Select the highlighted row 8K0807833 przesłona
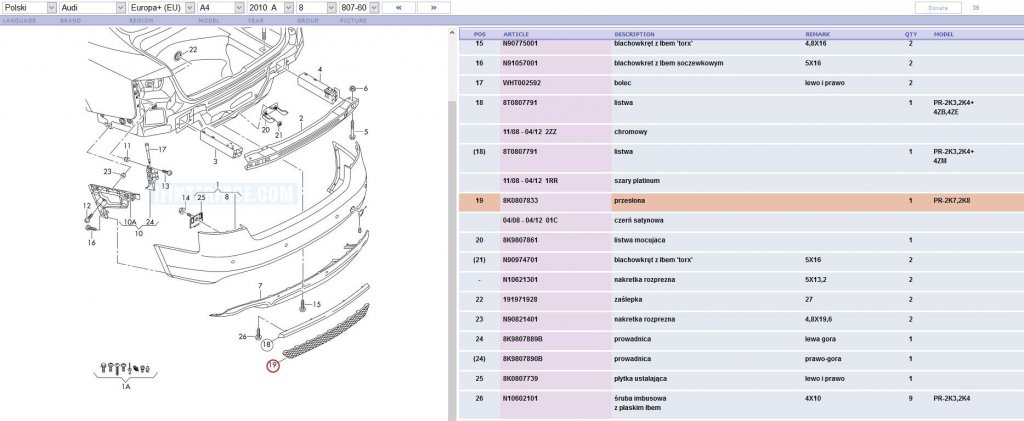 tap(741, 201)
